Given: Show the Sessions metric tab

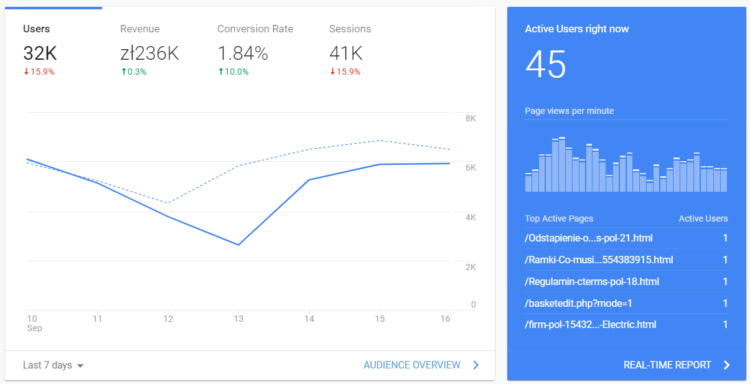Looking at the screenshot, I should pos(350,51).
